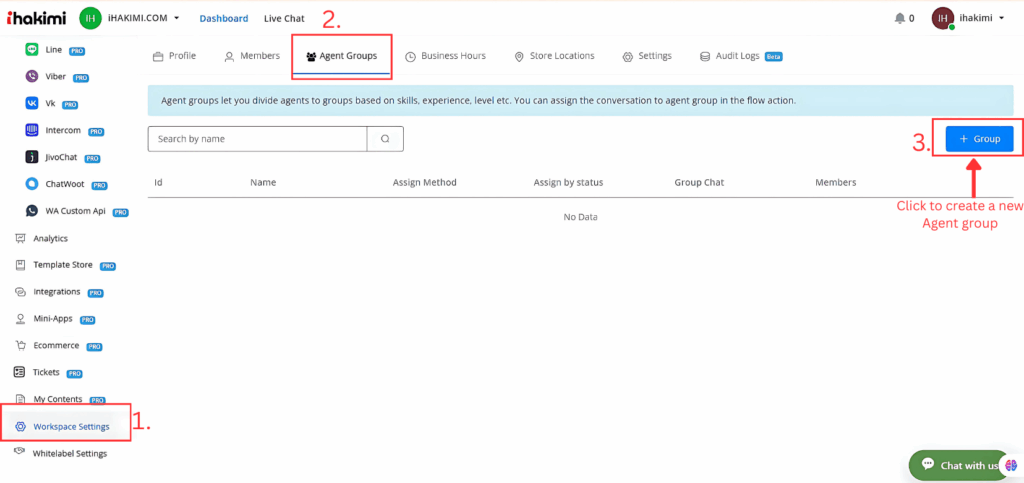Open Workspace Settings in the sidebar

click(70, 427)
